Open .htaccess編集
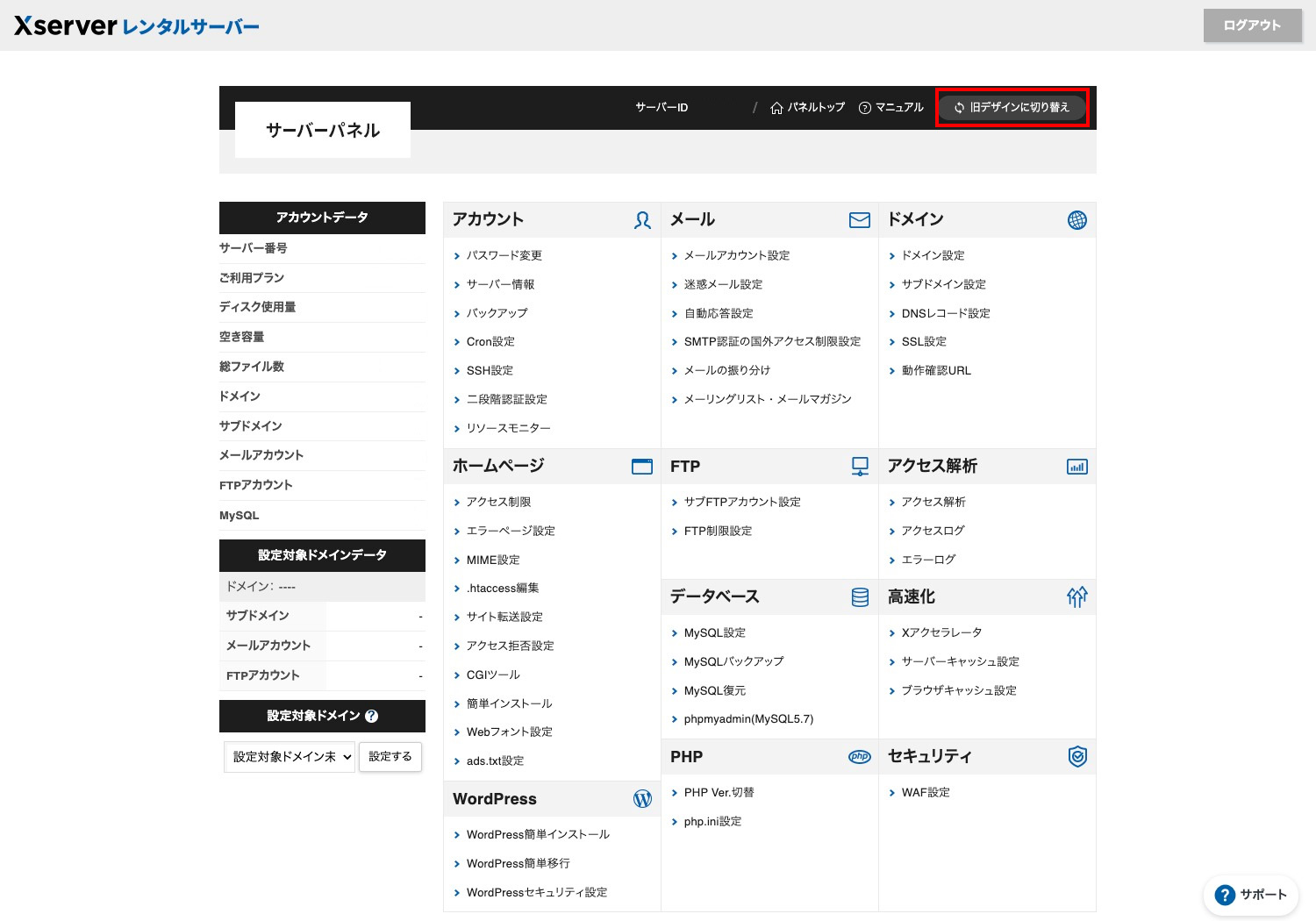This screenshot has height=921, width=1316. [503, 589]
